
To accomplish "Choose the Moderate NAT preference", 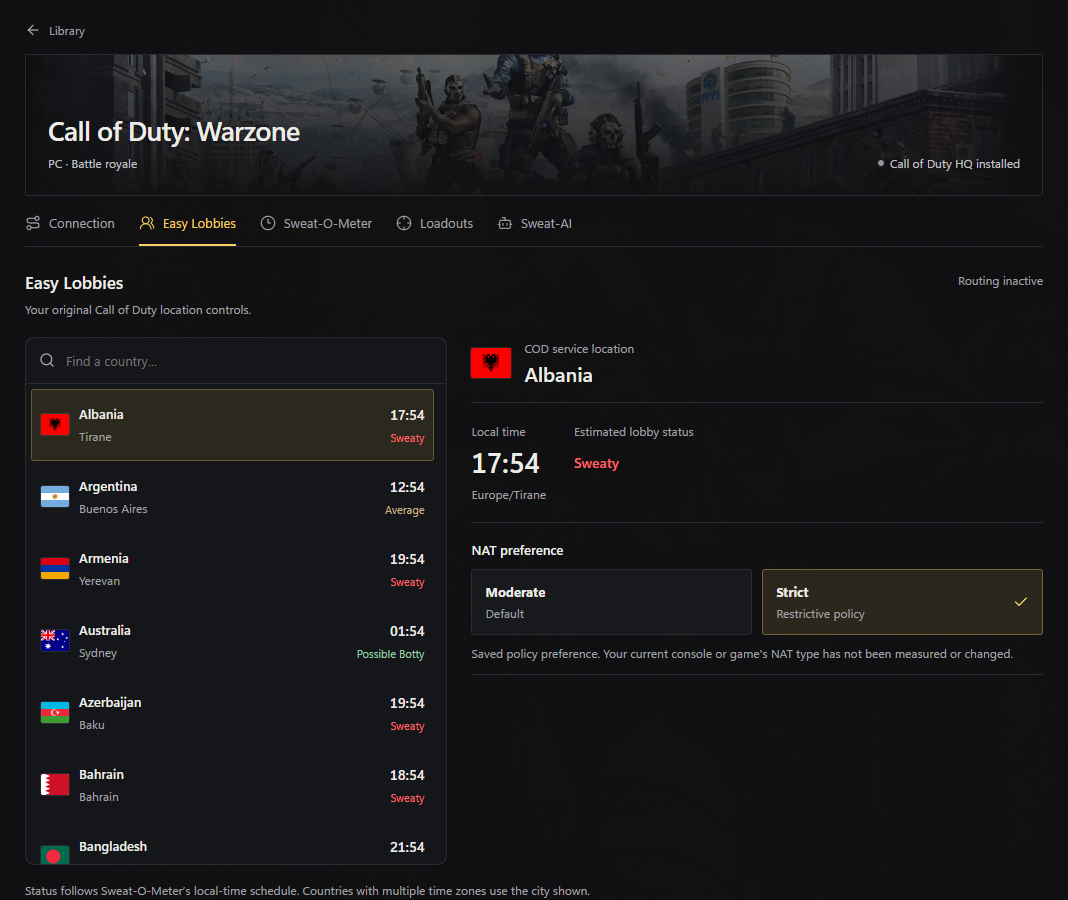I will (x=612, y=602).
